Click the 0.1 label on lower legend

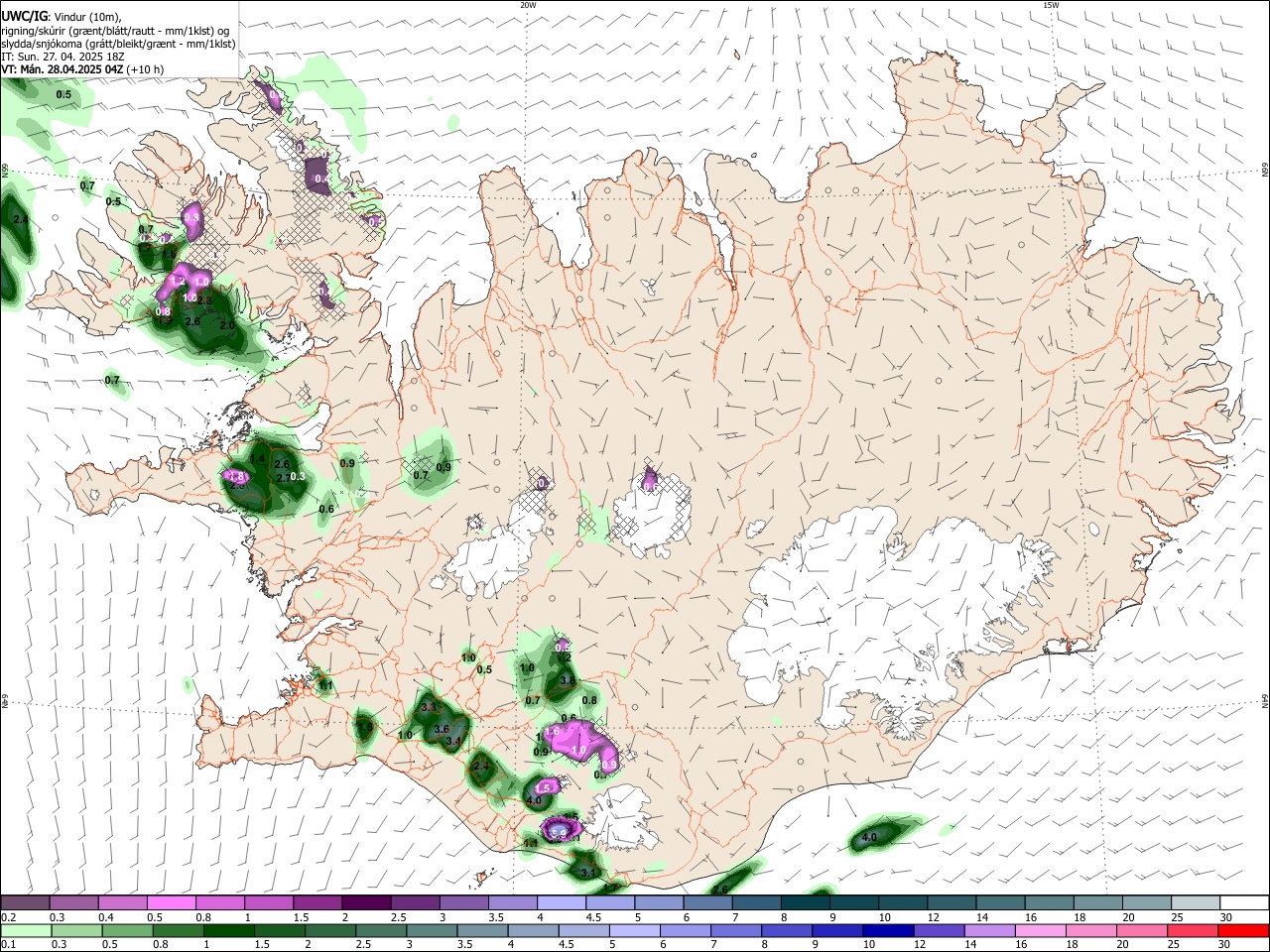tap(9, 945)
